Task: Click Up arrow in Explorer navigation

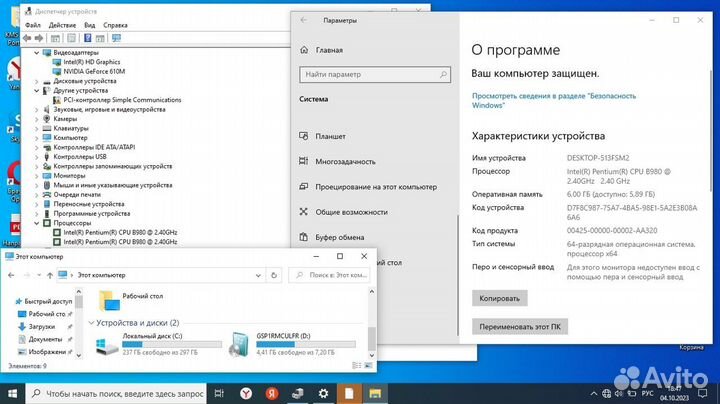Action: (x=50, y=275)
